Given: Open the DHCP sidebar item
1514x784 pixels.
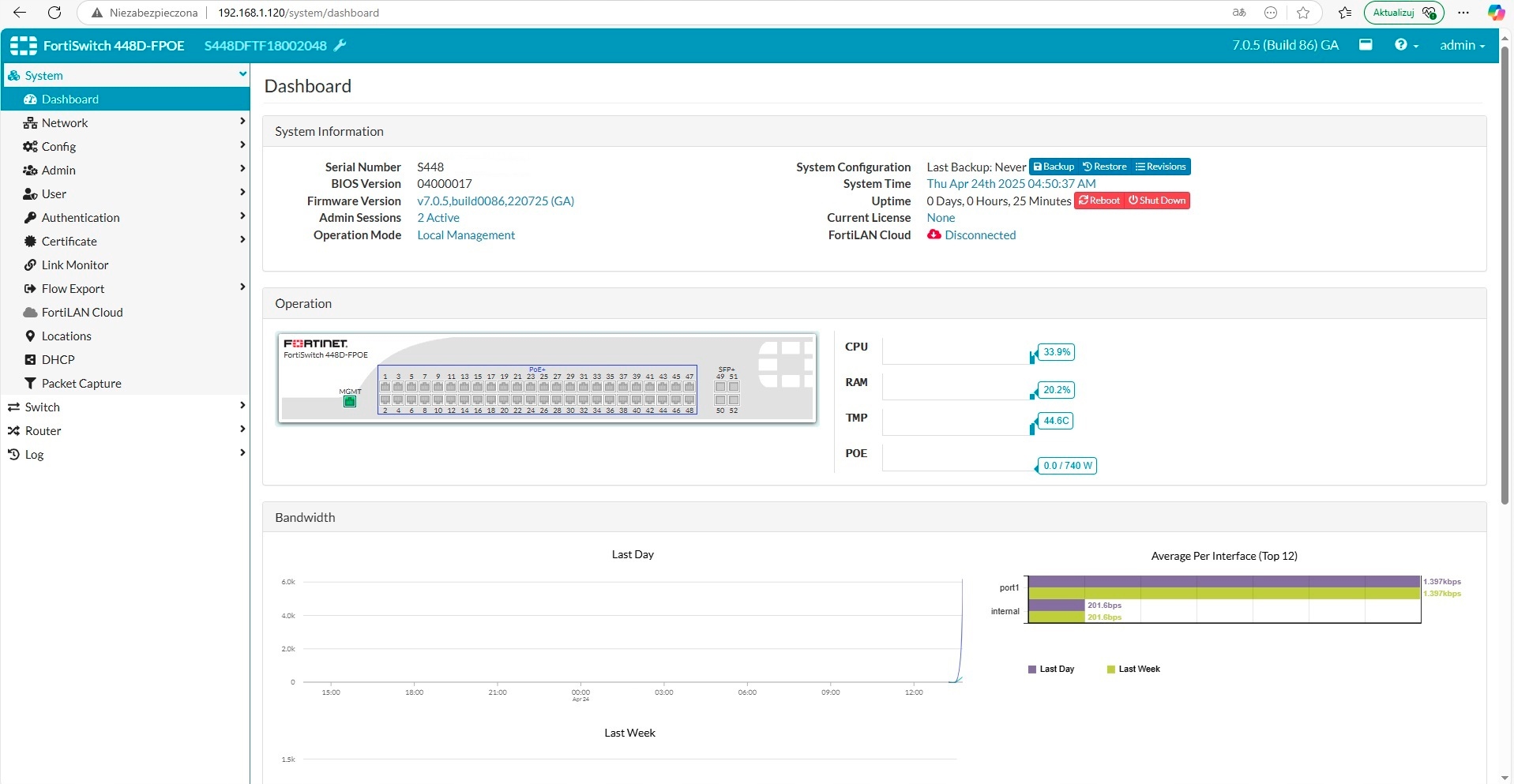Looking at the screenshot, I should [x=58, y=360].
